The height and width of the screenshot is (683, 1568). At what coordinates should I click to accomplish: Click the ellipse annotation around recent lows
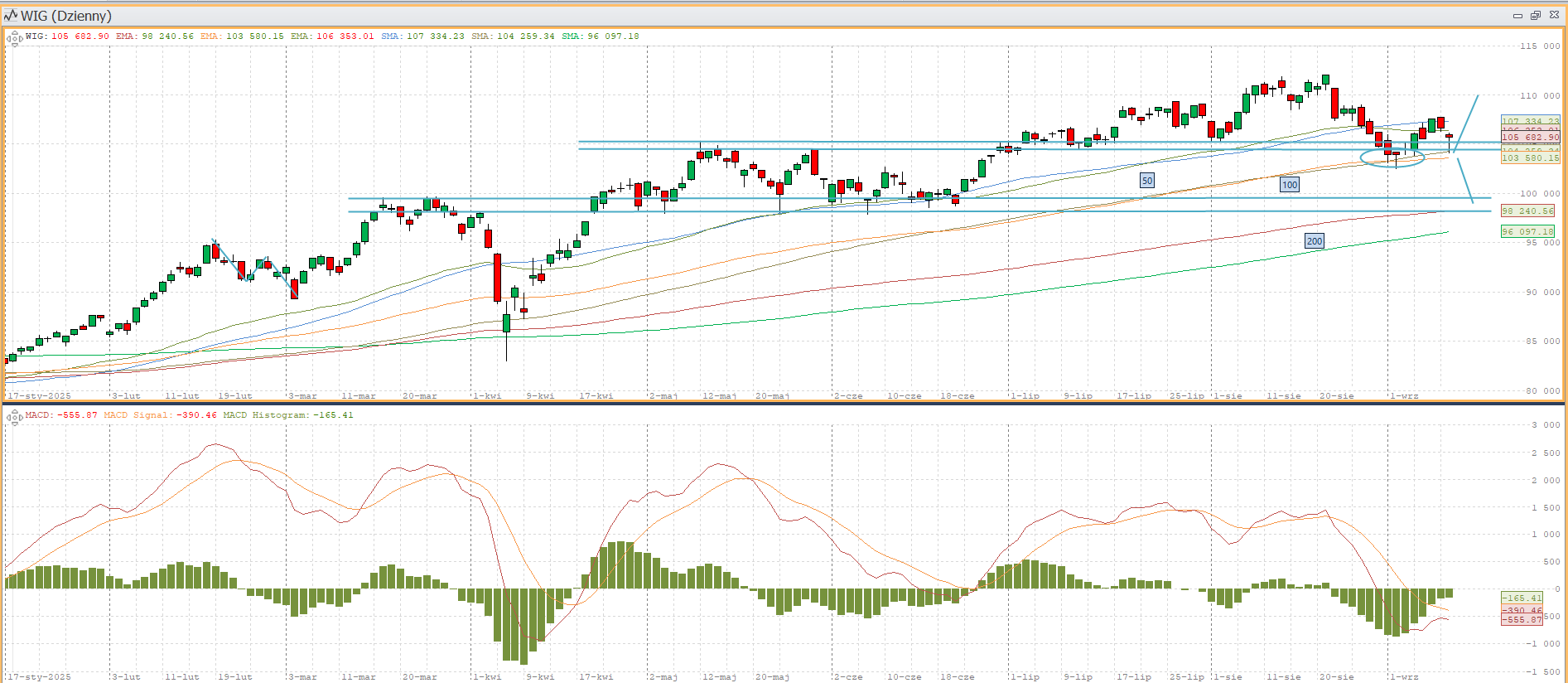click(1392, 157)
